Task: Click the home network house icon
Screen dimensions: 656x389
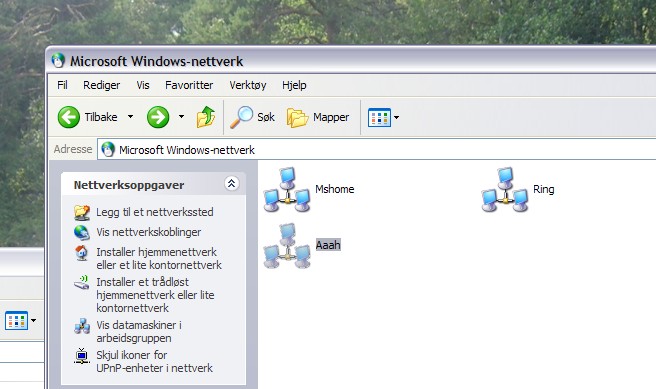Action: pos(82,253)
